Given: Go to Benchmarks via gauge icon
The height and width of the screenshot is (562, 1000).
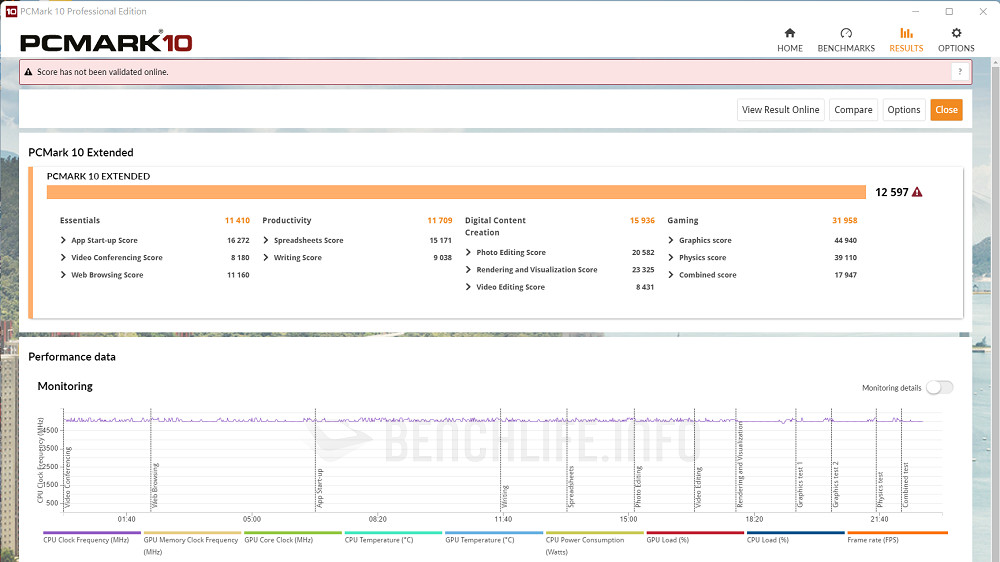Looking at the screenshot, I should (846, 34).
